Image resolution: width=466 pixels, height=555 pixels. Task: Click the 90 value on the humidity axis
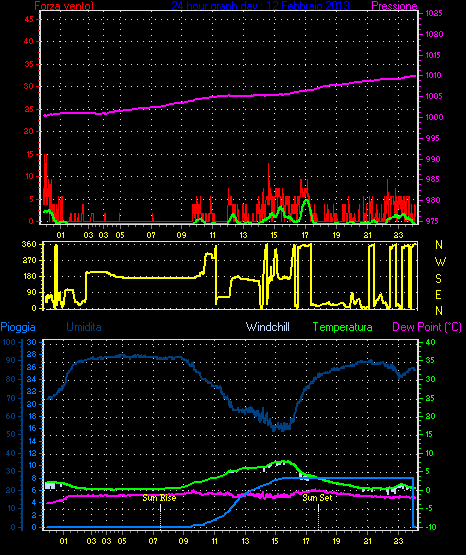(x=11, y=361)
